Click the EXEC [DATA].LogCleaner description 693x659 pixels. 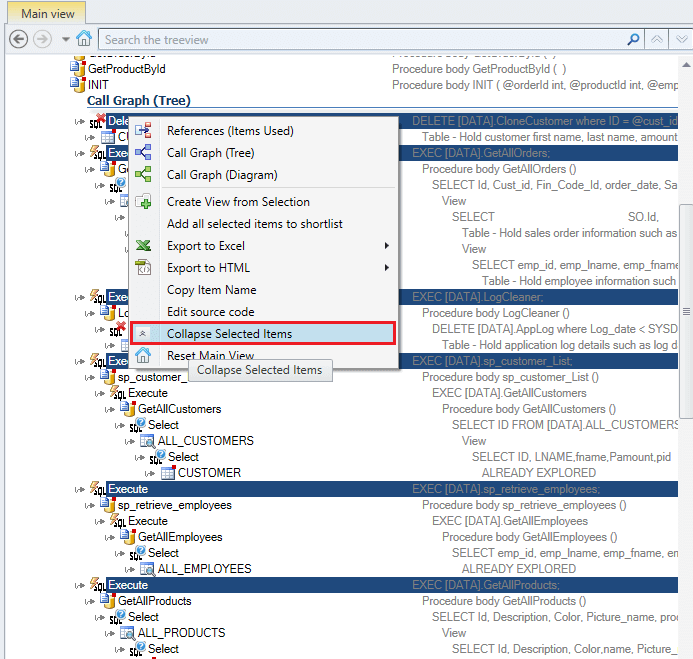(x=477, y=297)
